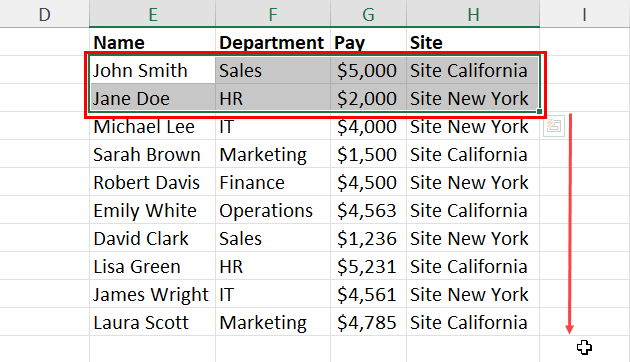
Task: Select column F header
Action: [x=273, y=14]
